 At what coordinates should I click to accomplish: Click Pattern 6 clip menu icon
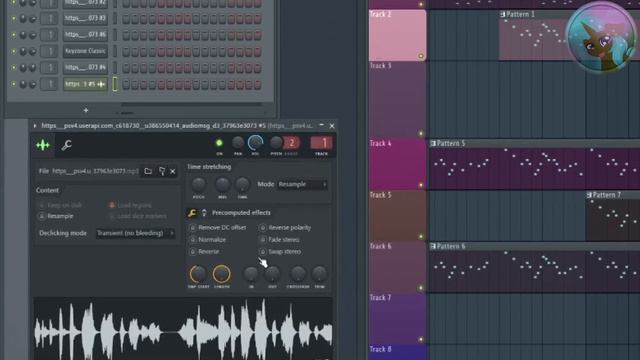433,246
